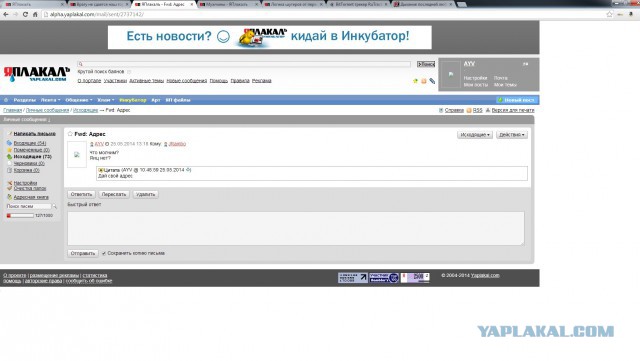The image size is (640, 361).
Task: Open Мои посты in the user panel
Action: click(x=476, y=85)
